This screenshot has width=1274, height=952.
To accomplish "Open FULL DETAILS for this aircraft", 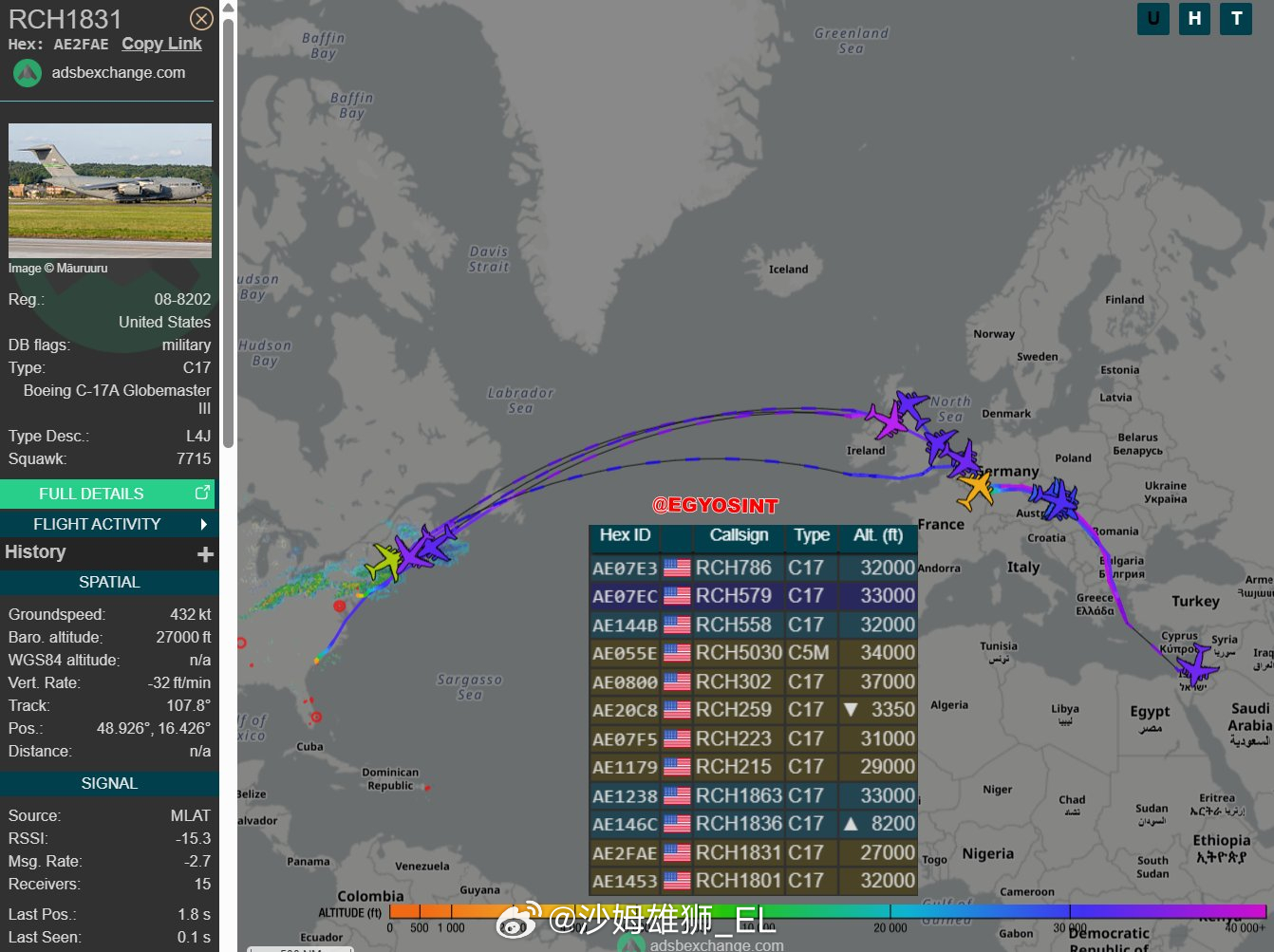I will point(107,494).
